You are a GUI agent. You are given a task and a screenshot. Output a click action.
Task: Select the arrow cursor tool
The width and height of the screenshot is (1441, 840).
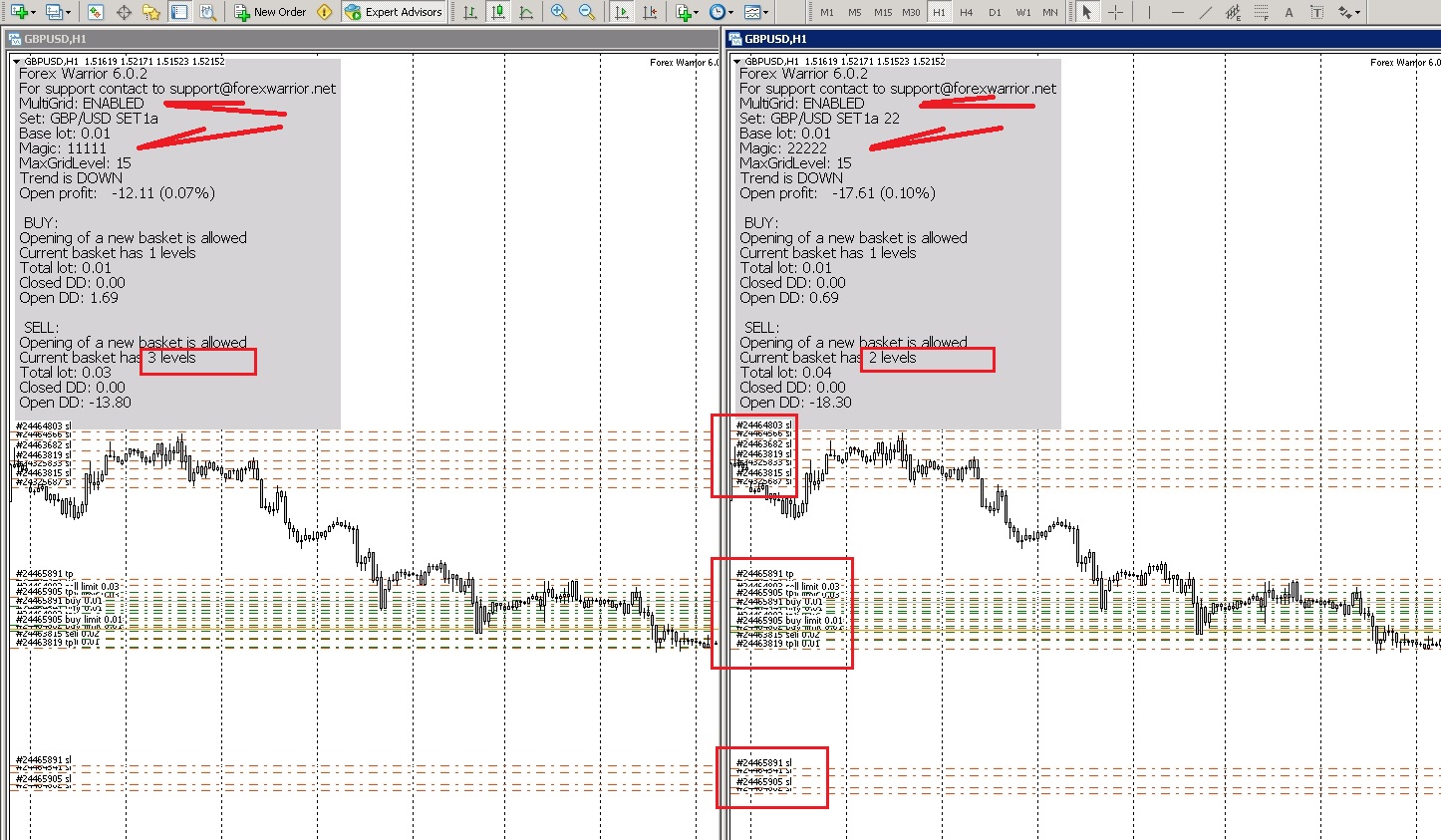pos(1086,12)
